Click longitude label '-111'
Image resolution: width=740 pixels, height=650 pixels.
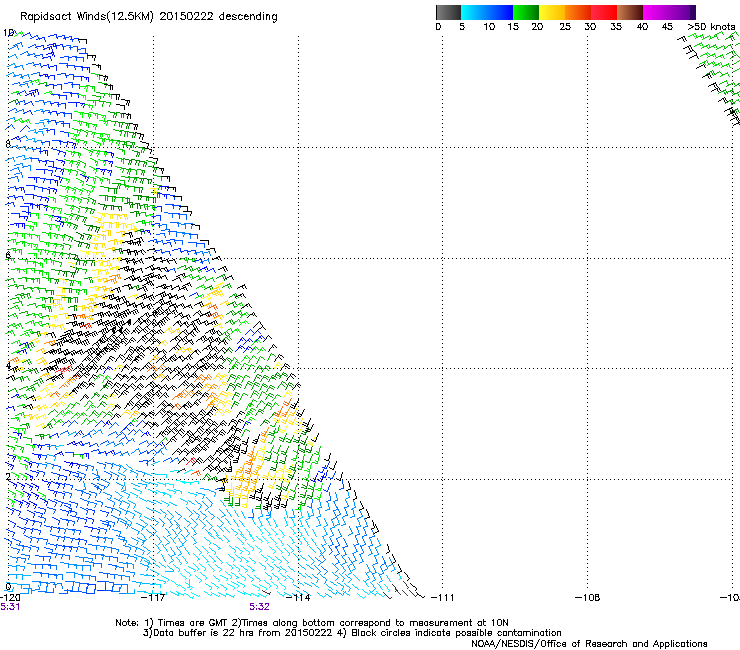[443, 598]
